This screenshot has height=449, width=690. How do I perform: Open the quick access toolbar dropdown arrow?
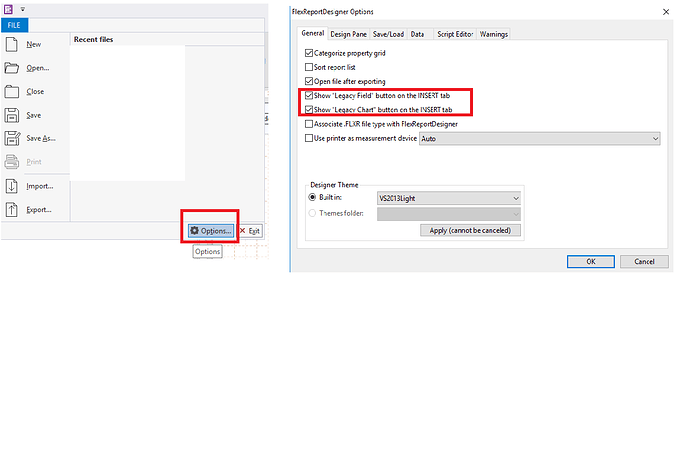point(22,9)
